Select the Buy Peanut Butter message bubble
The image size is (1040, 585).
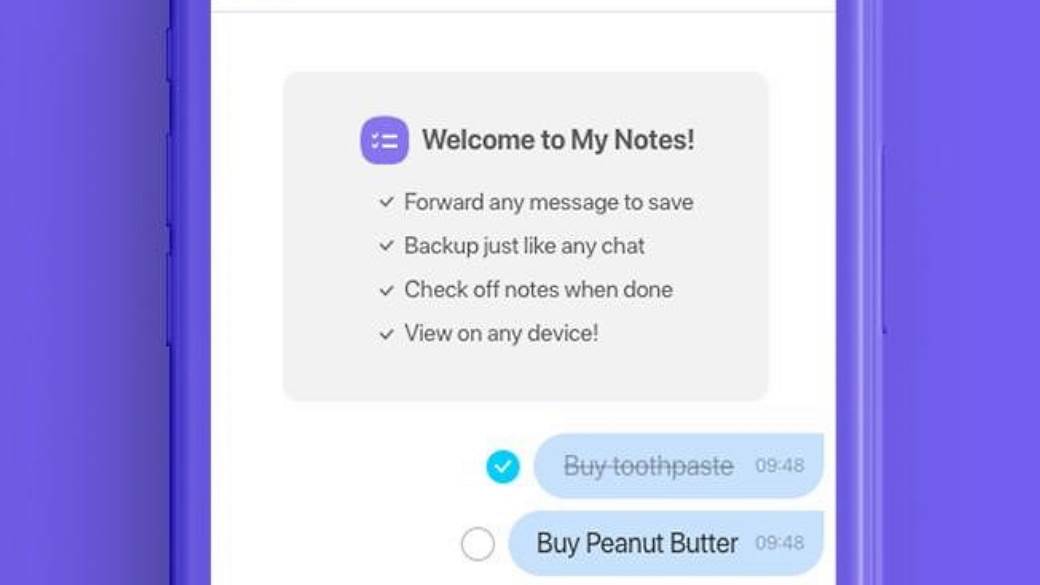coord(667,543)
